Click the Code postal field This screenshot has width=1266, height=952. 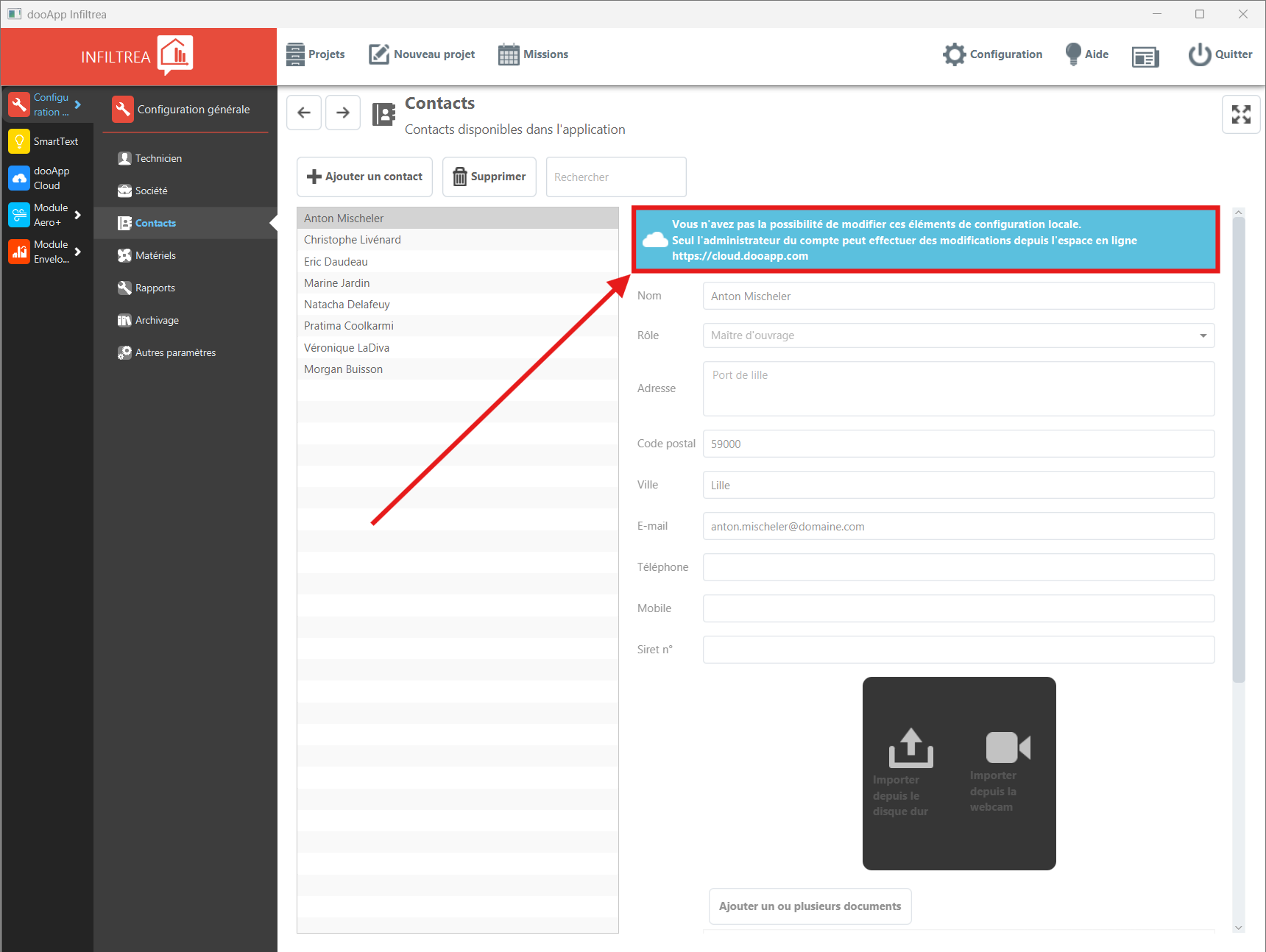[958, 444]
